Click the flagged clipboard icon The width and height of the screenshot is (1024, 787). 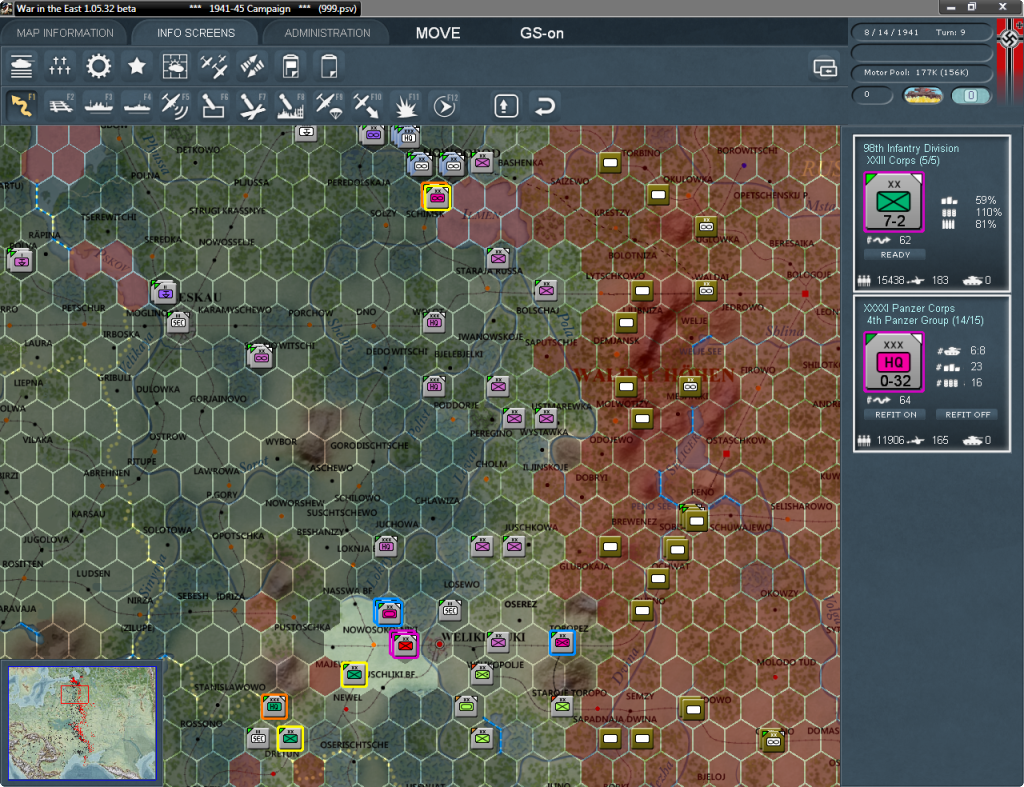291,66
